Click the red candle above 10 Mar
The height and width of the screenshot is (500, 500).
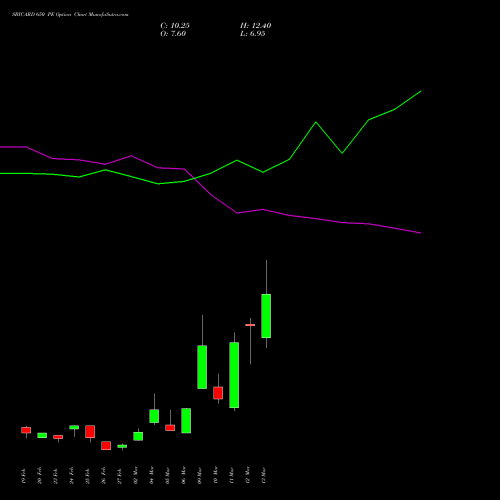(x=218, y=393)
